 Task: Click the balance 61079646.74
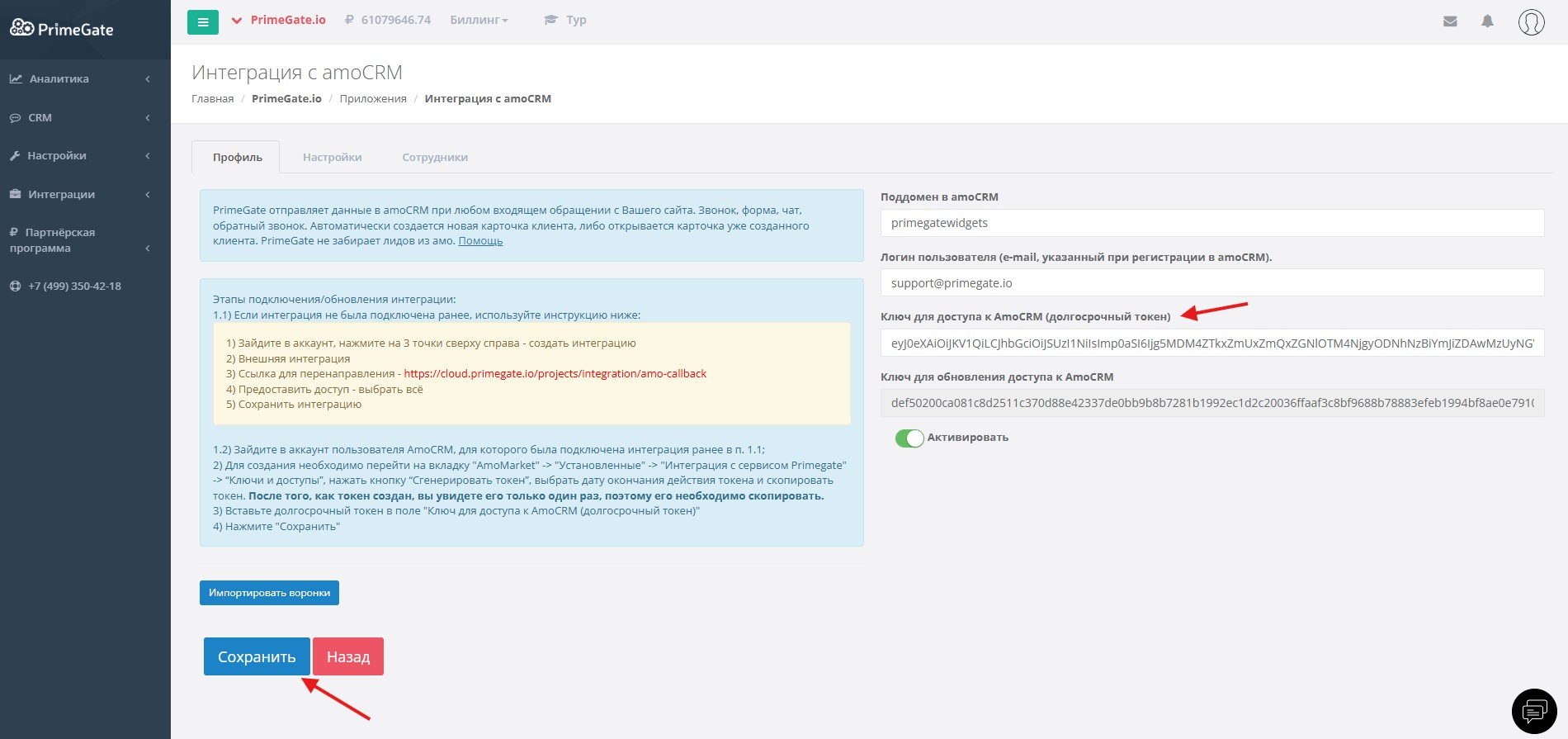pos(396,20)
